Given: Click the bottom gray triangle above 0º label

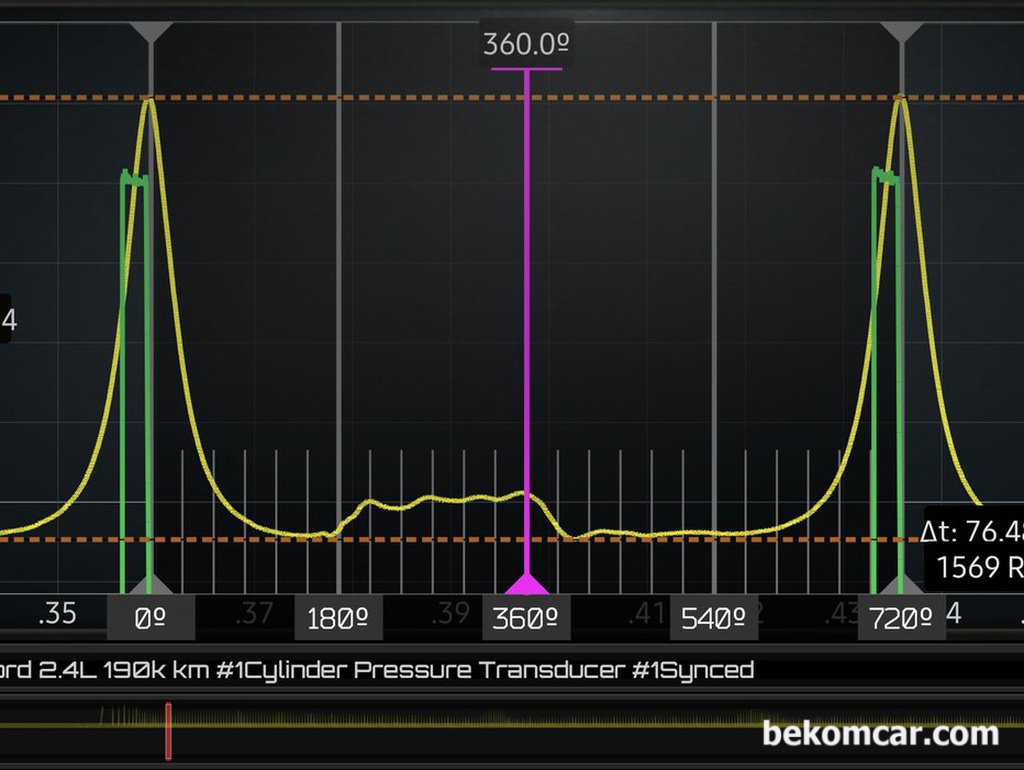Looking at the screenshot, I should [151, 585].
